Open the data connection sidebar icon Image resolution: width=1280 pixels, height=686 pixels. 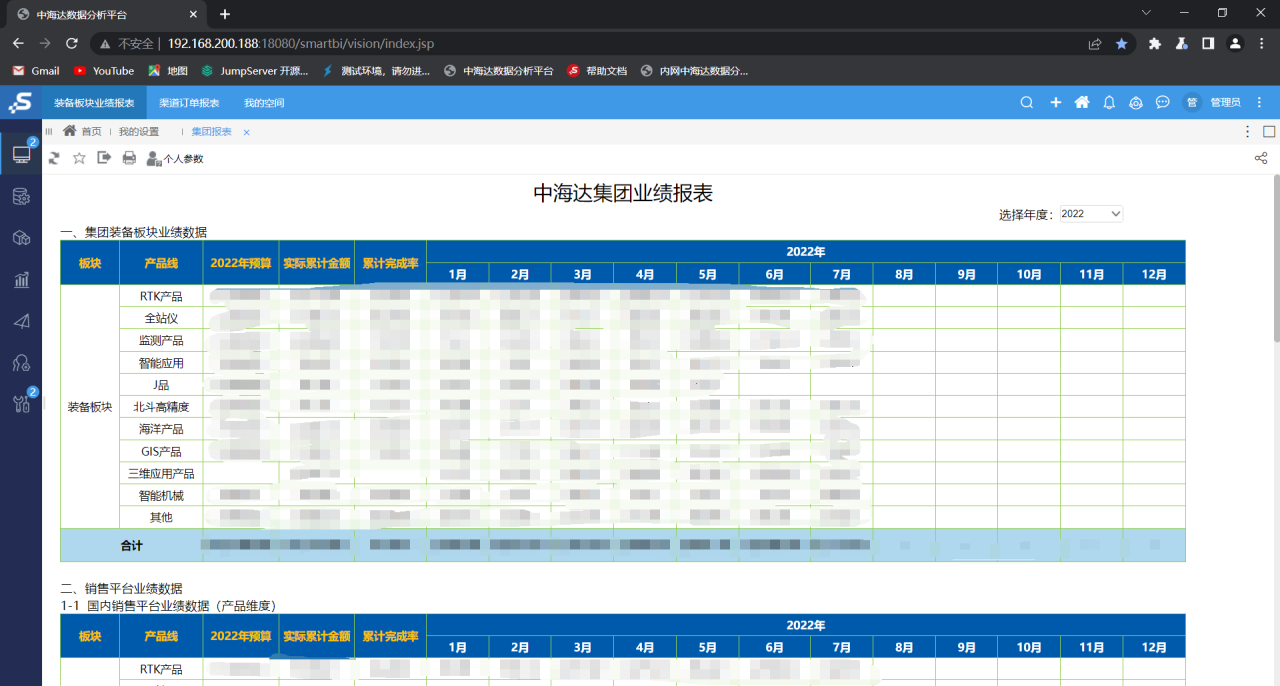point(21,196)
